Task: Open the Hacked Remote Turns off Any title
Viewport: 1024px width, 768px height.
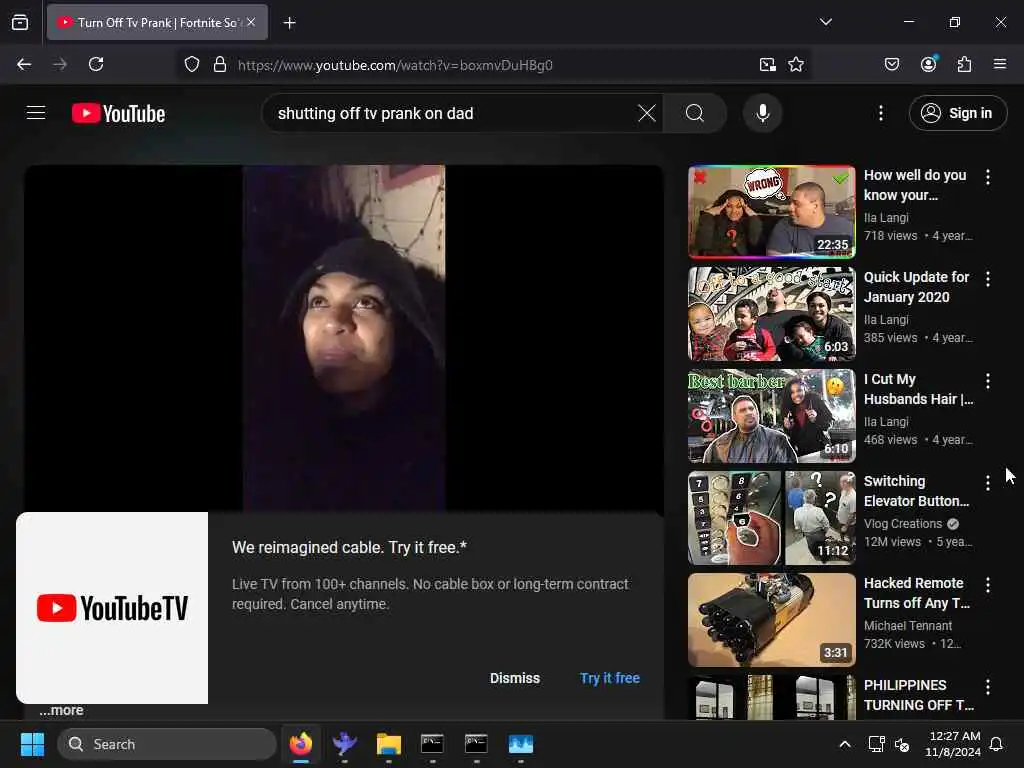Action: click(x=917, y=593)
